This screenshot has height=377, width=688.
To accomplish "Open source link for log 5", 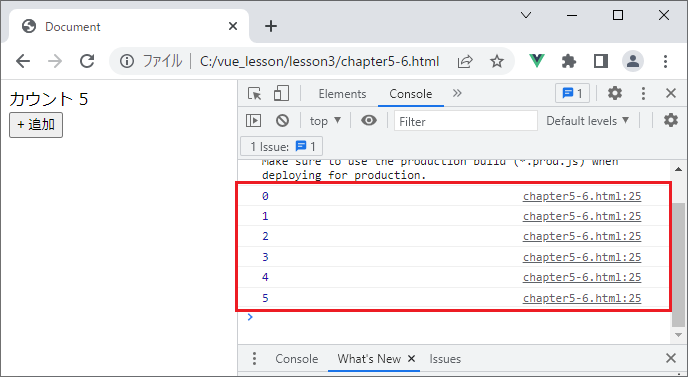I will 582,298.
